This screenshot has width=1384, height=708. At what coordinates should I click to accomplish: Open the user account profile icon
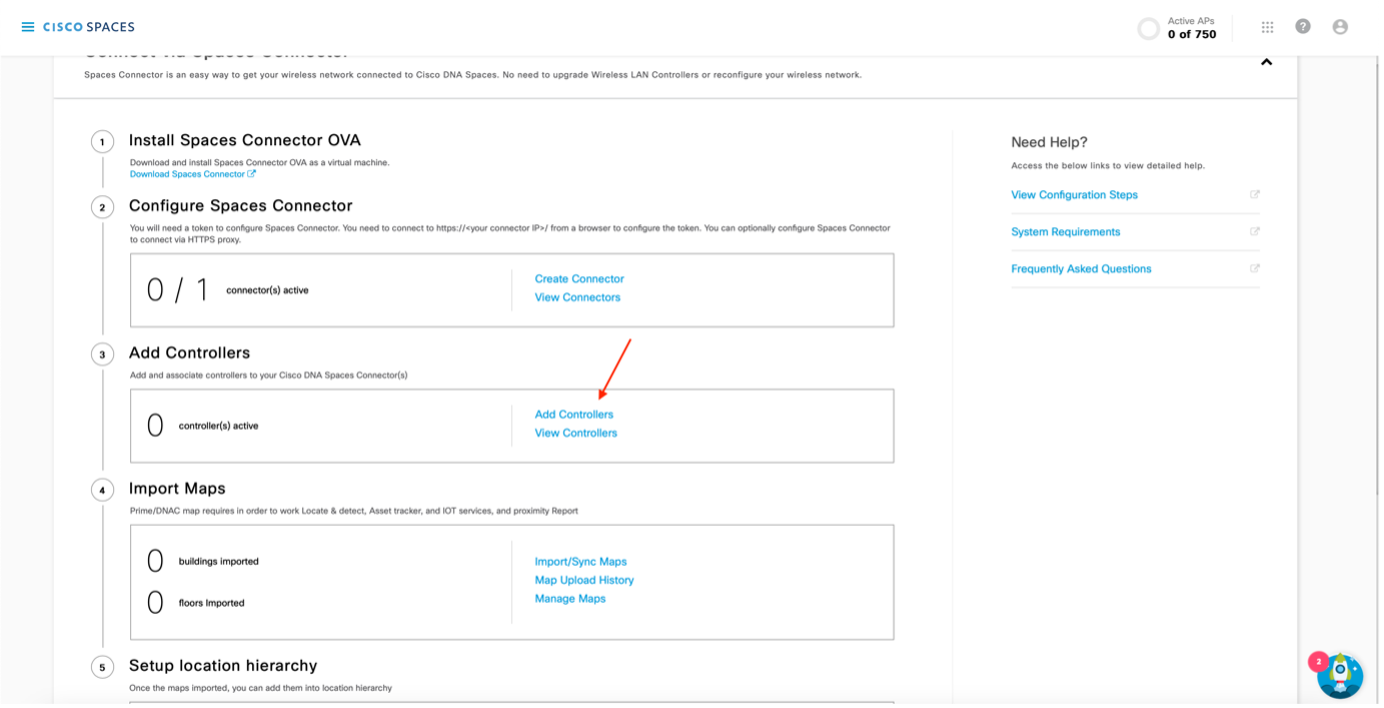pos(1340,27)
